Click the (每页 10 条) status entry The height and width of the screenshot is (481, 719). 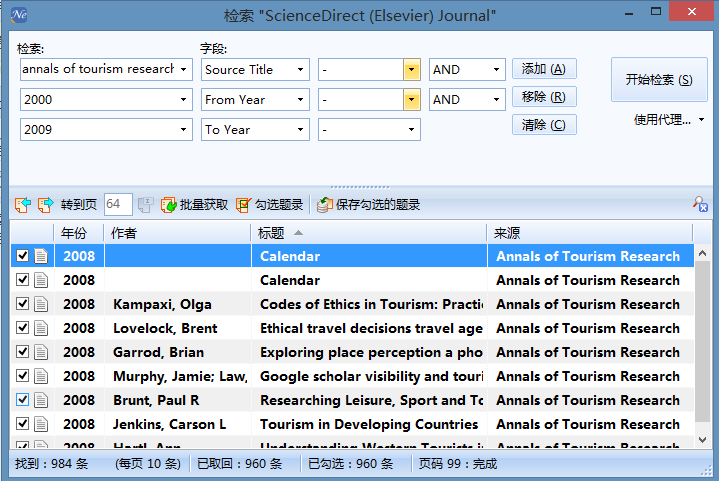point(148,464)
